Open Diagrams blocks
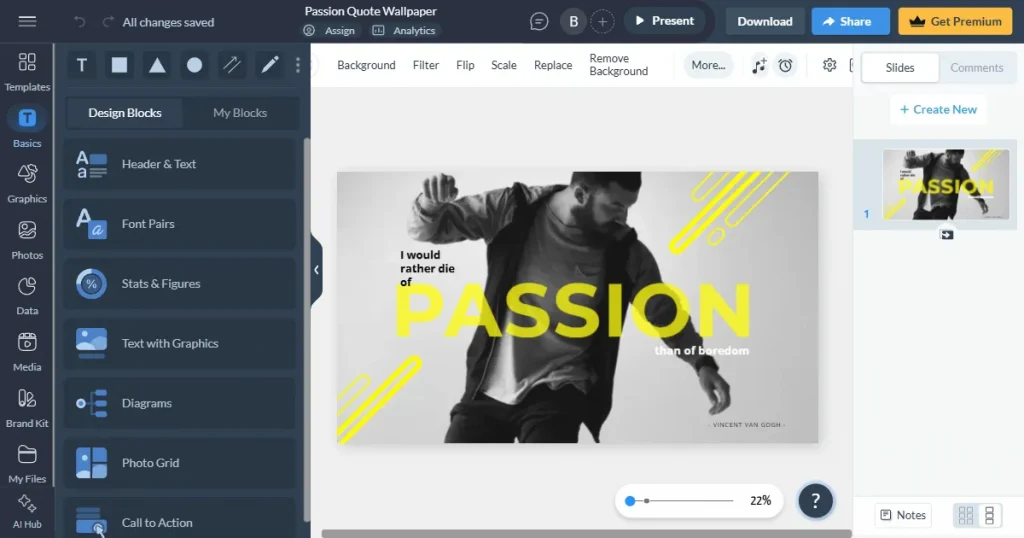Viewport: 1024px width, 538px height. tap(180, 404)
